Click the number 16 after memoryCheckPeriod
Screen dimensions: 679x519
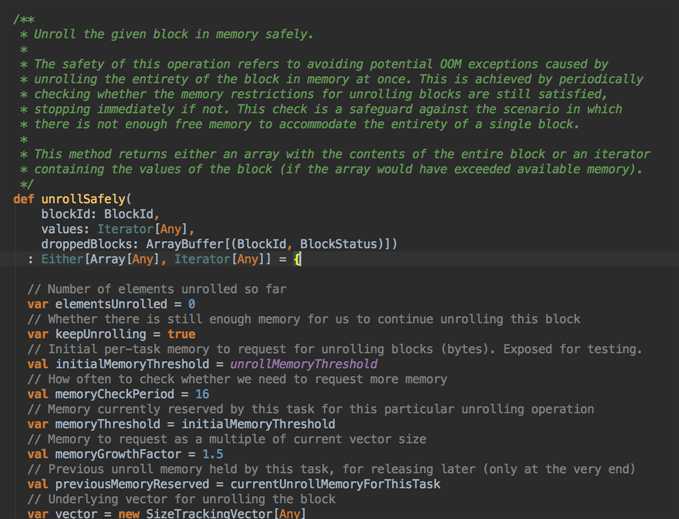202,394
